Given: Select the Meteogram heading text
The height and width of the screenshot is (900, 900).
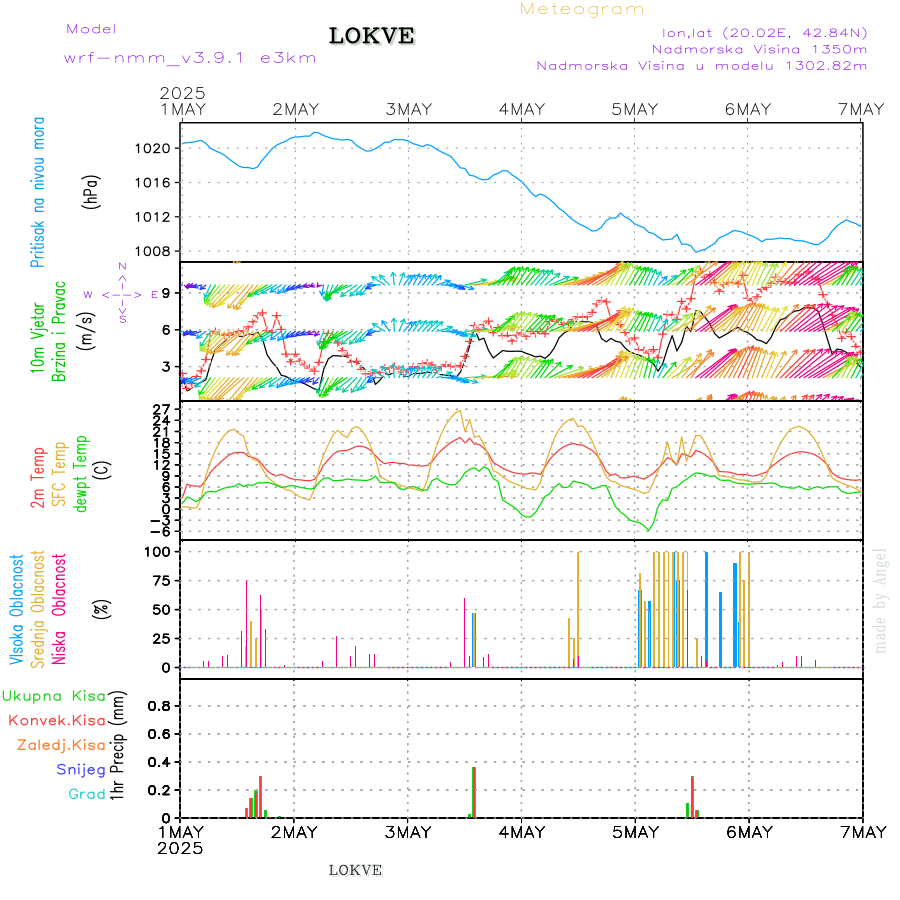Looking at the screenshot, I should [582, 9].
